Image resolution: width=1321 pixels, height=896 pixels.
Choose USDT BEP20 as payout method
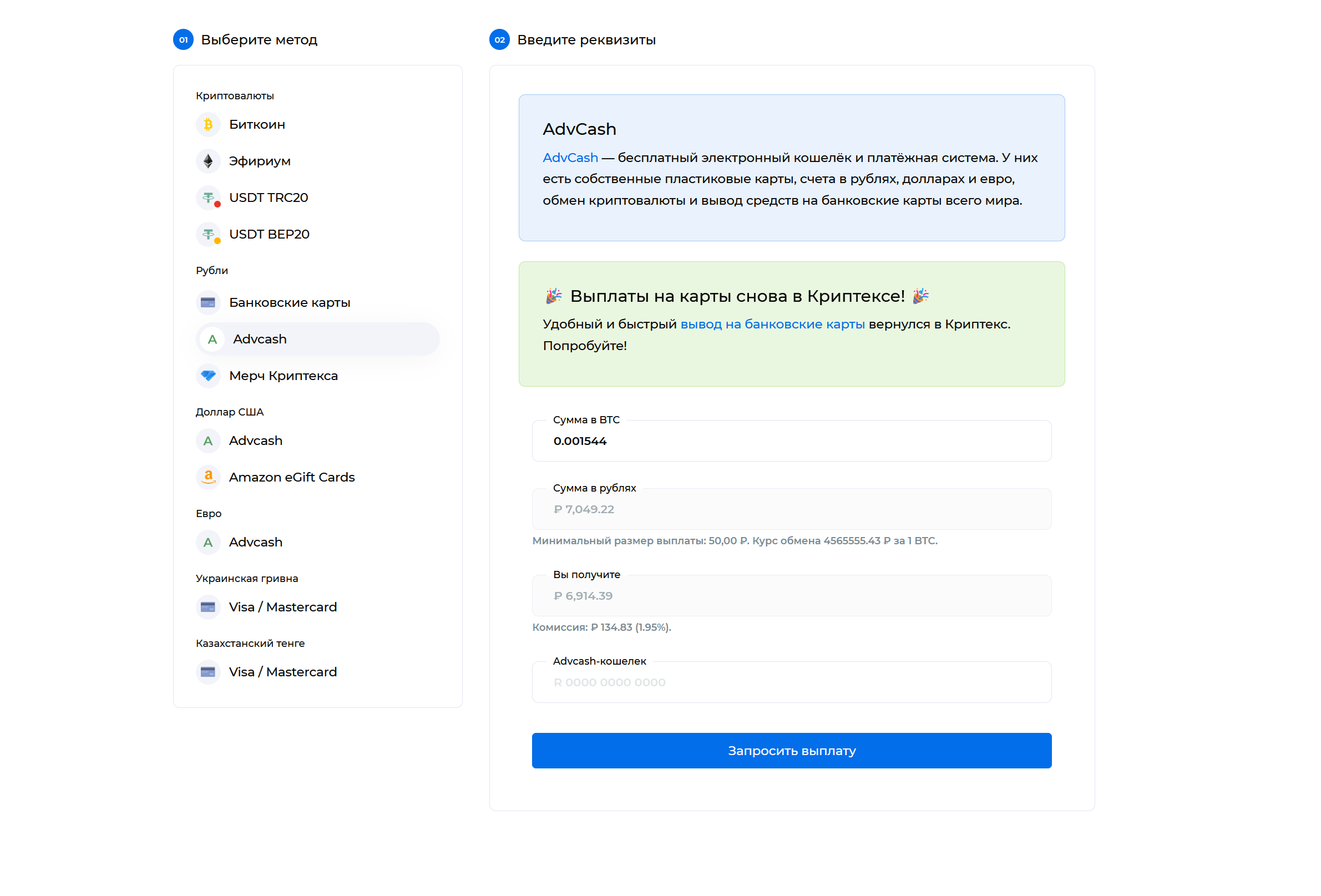[317, 234]
